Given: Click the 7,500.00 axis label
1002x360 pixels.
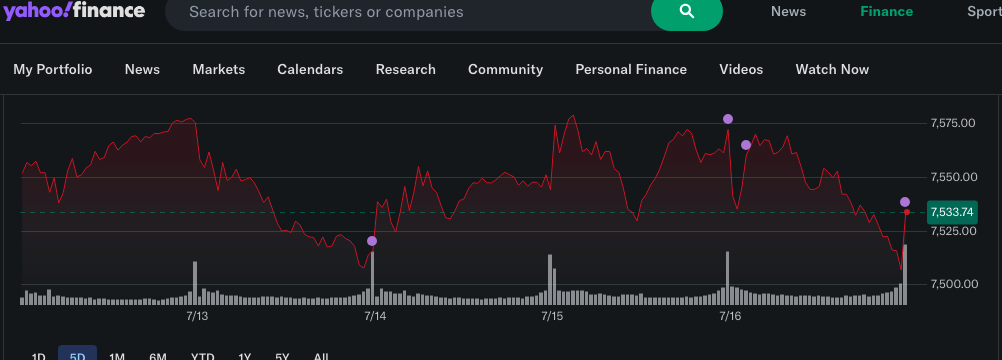Looking at the screenshot, I should [953, 284].
